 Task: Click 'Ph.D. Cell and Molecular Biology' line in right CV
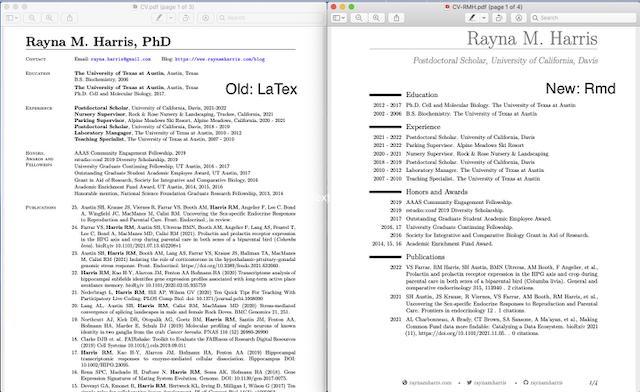491,105
